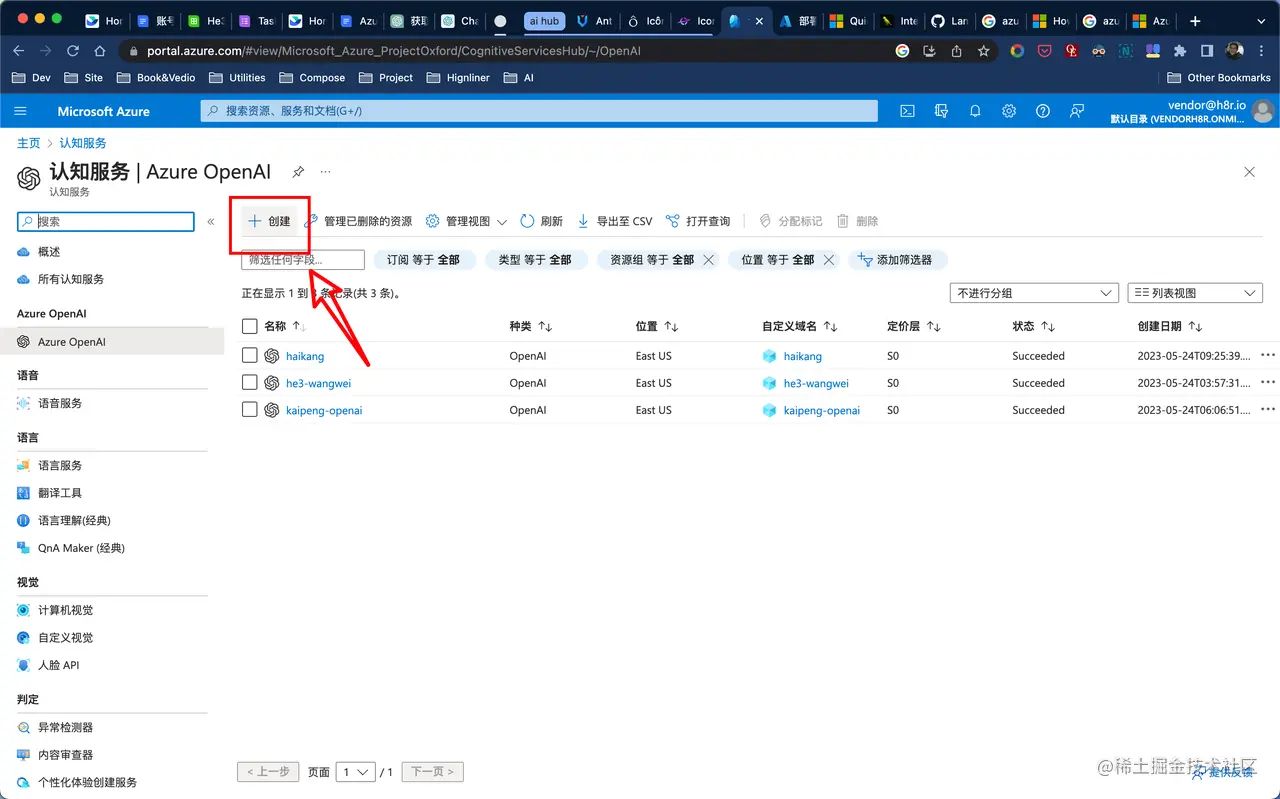Toggle the select-all checkbox in header
Viewport: 1280px width, 799px height.
coord(250,326)
